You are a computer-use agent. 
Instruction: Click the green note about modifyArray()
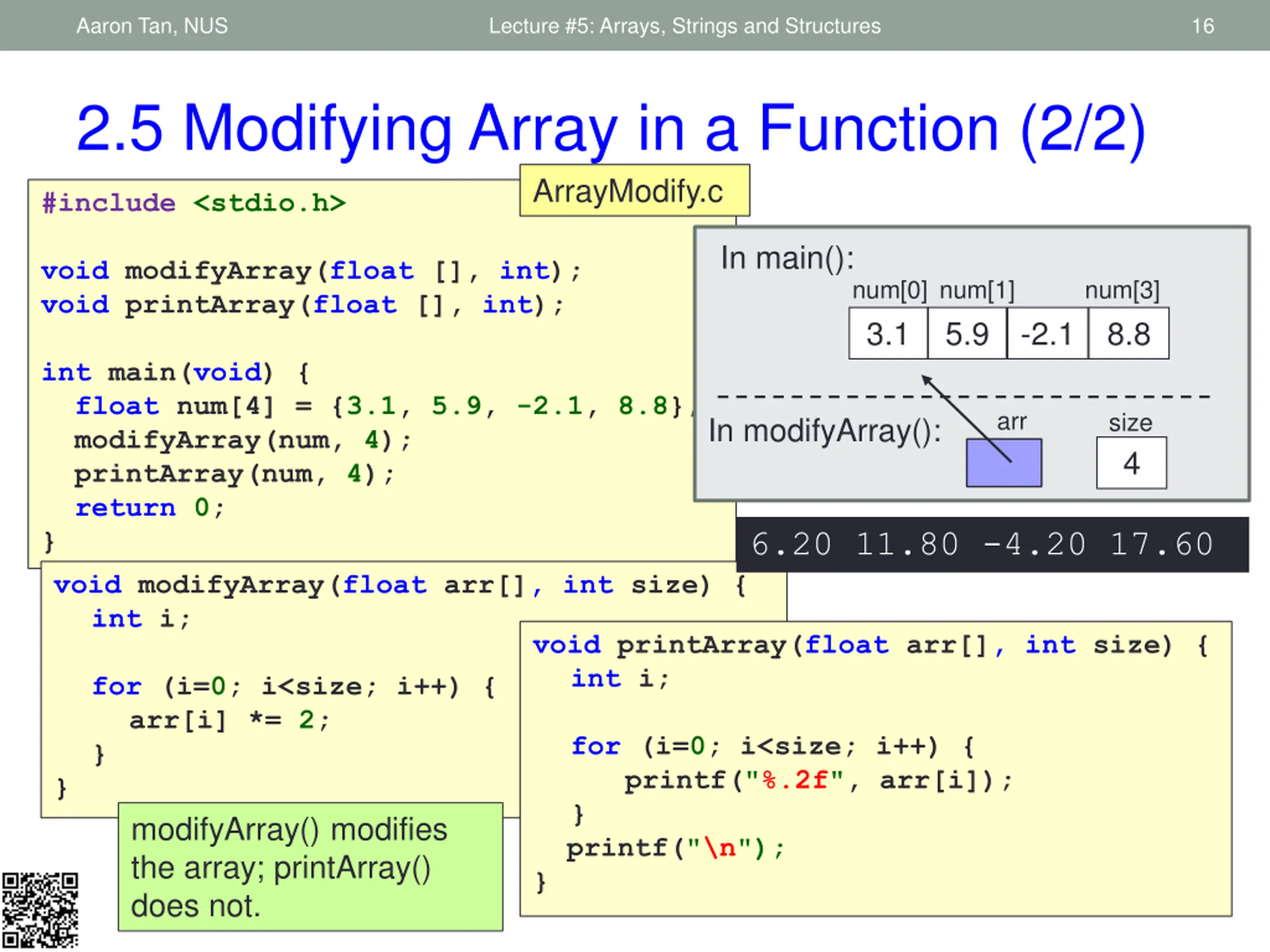pos(311,867)
